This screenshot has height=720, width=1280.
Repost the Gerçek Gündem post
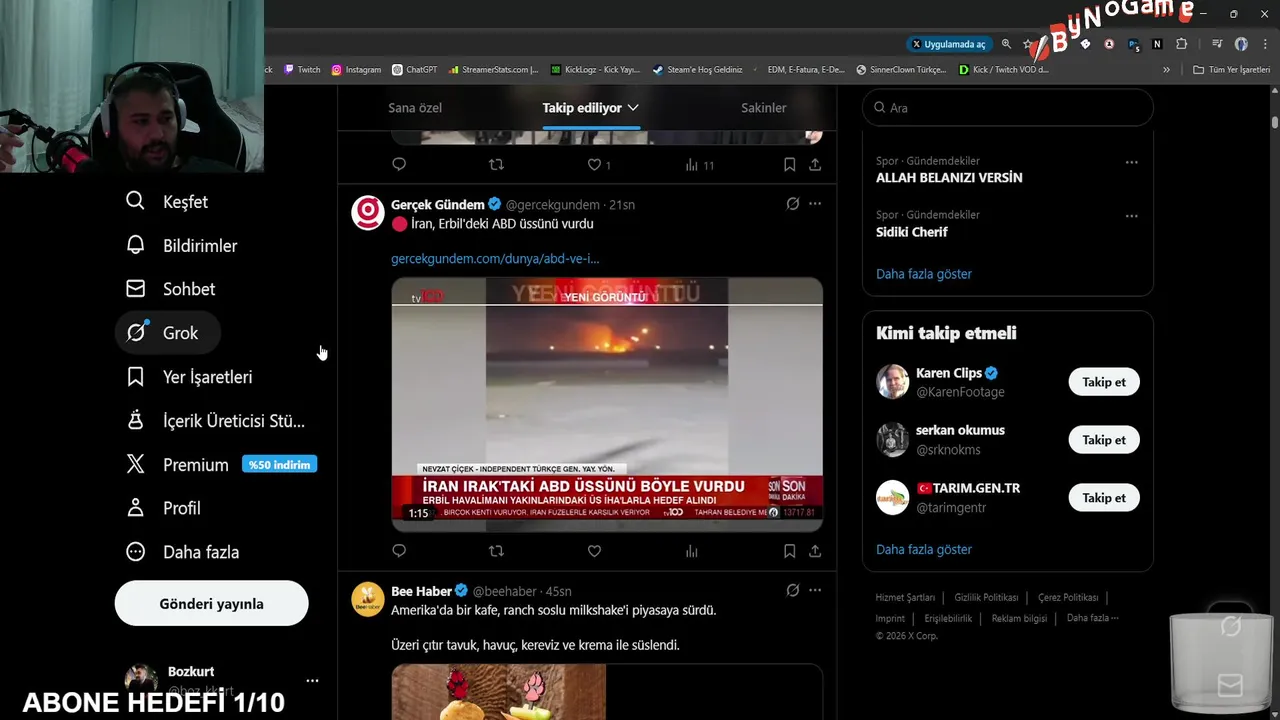point(496,551)
